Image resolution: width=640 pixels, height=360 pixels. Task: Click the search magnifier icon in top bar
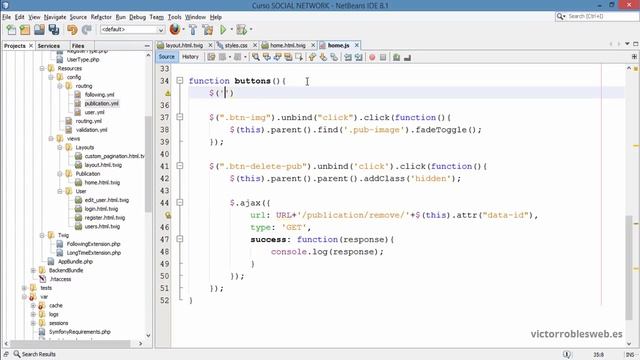tap(560, 16)
